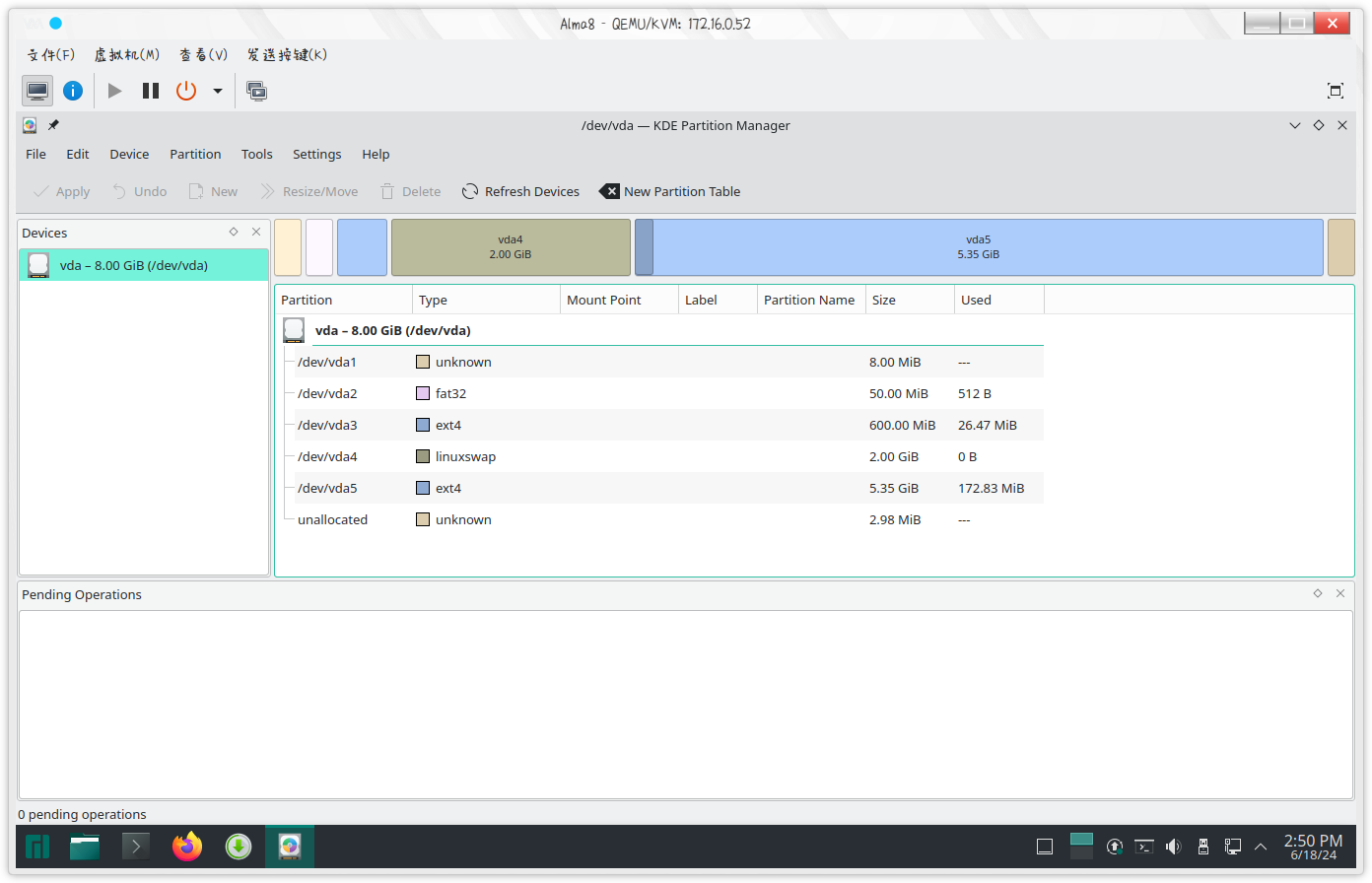This screenshot has width=1372, height=883.
Task: Close the Devices panel
Action: pyautogui.click(x=256, y=232)
